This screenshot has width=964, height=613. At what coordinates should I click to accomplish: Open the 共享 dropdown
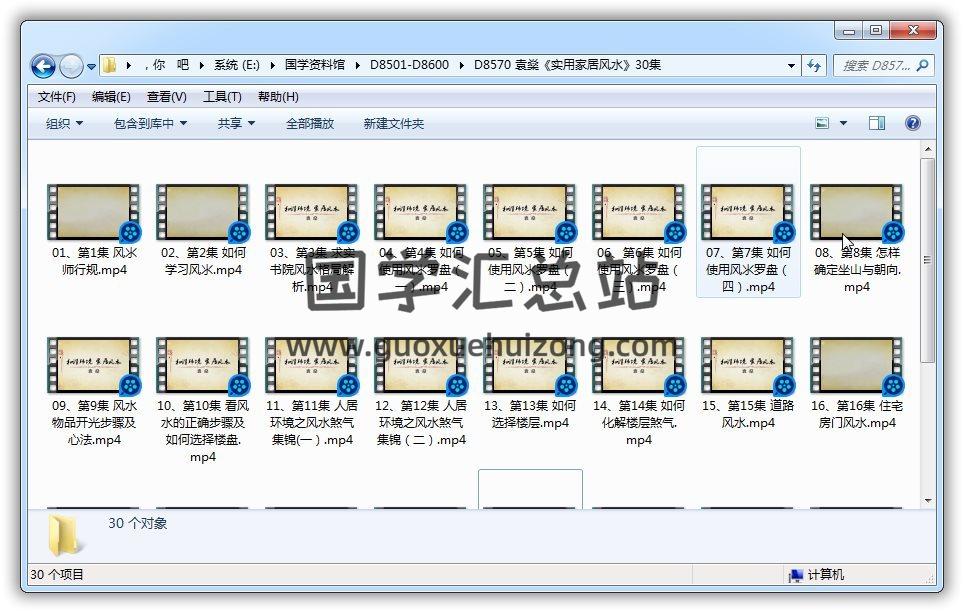pyautogui.click(x=236, y=124)
